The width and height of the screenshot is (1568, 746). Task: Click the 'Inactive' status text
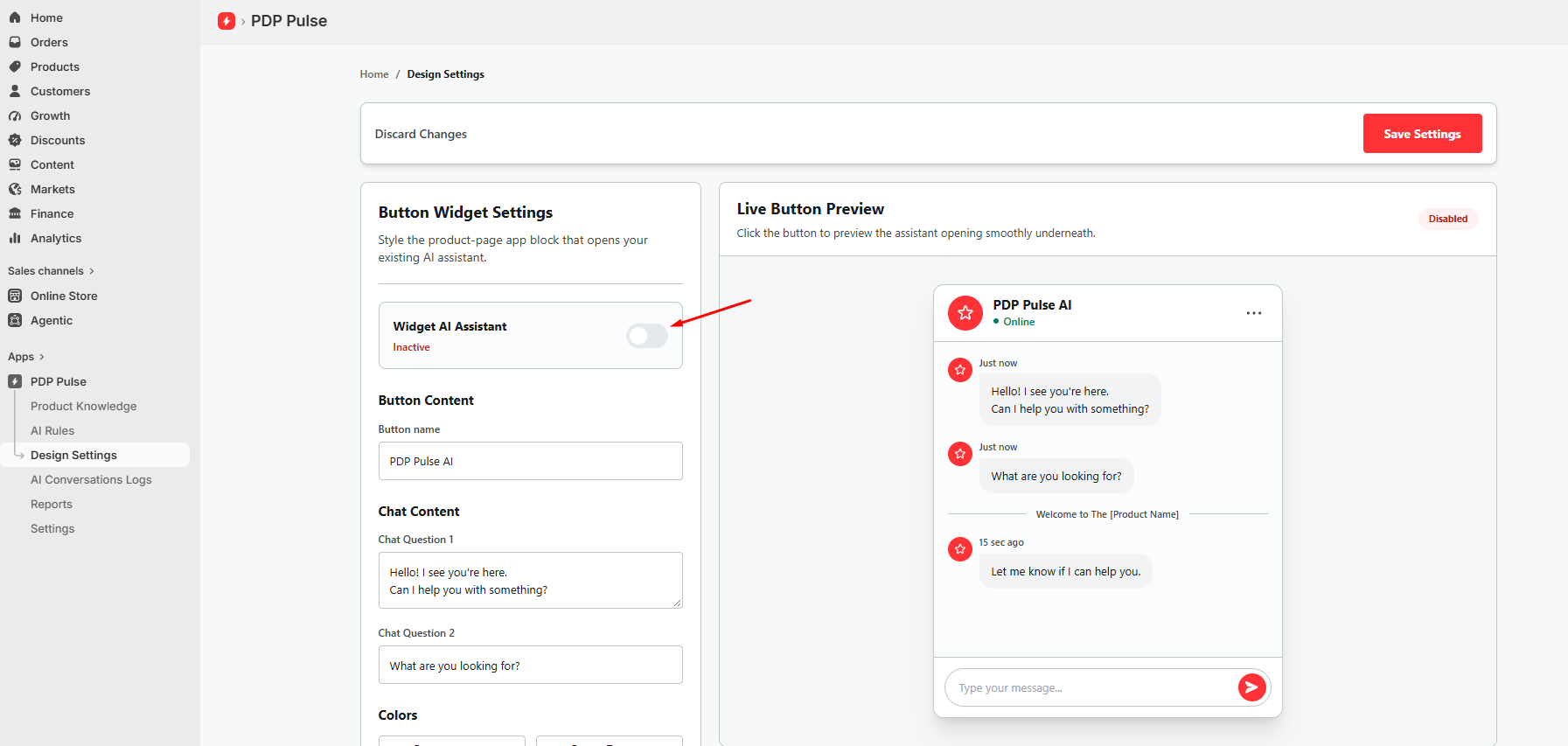pos(411,347)
